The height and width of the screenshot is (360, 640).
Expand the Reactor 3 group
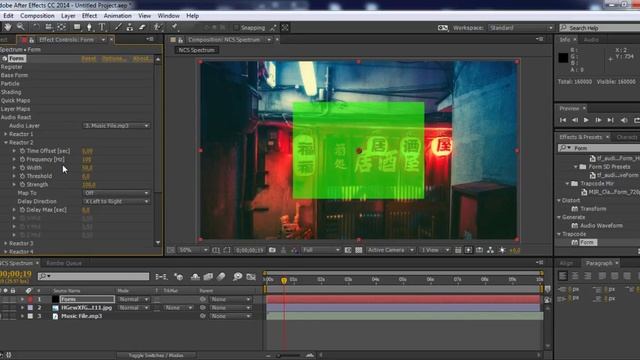[6, 243]
